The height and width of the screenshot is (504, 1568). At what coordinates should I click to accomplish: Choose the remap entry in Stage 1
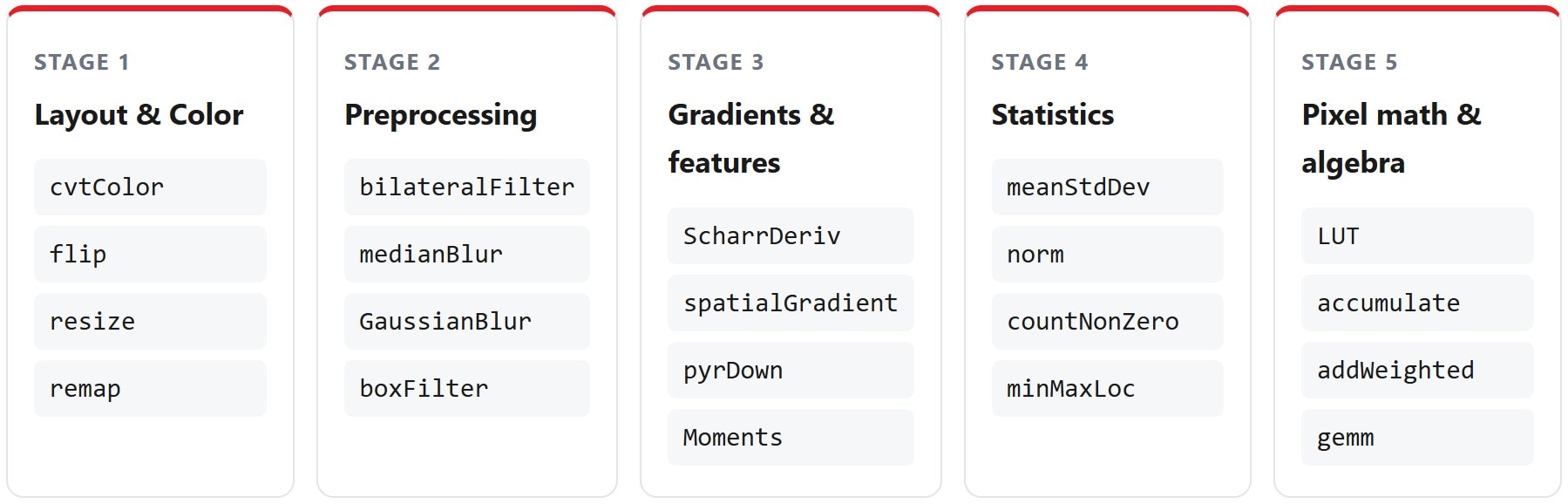150,388
